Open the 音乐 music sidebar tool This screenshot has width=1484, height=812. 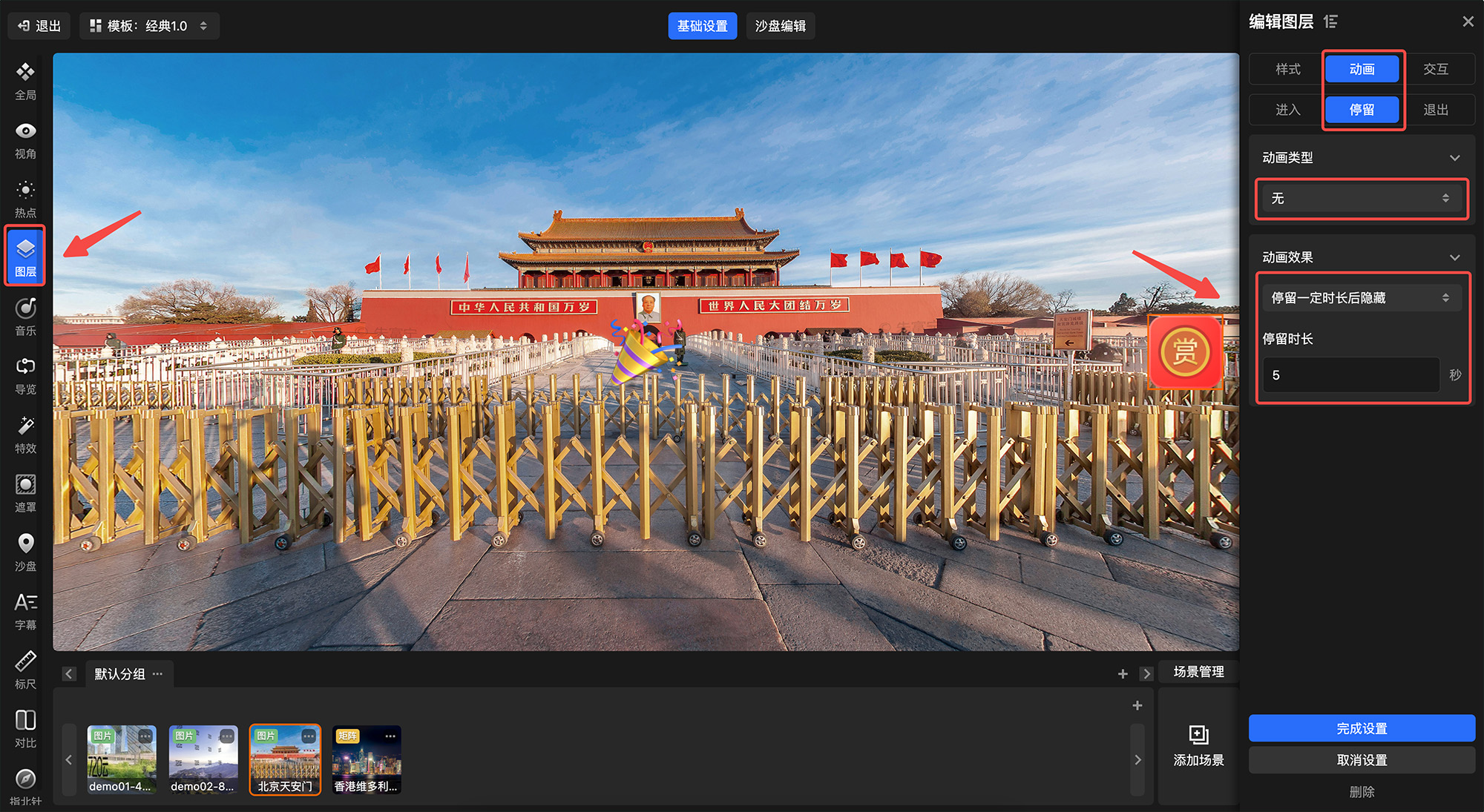[25, 316]
